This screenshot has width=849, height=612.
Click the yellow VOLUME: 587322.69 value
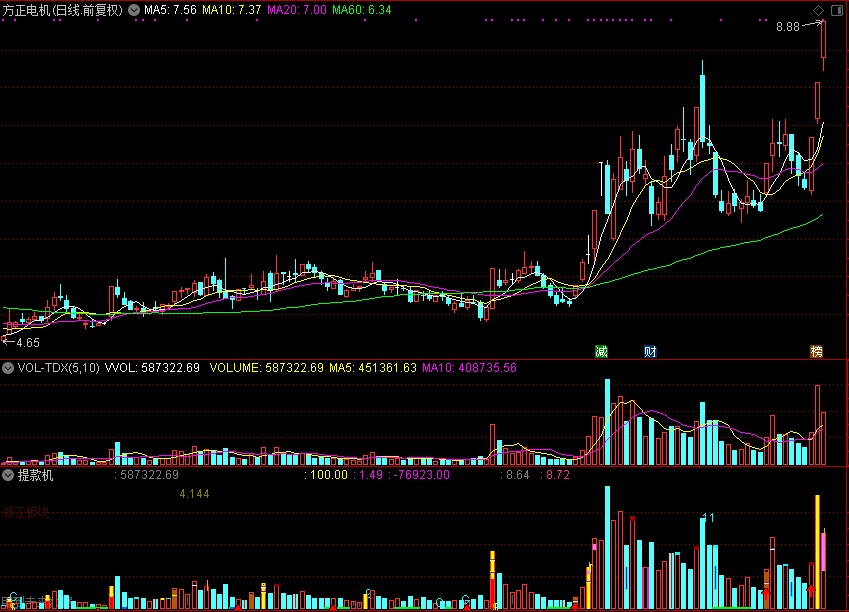(x=266, y=368)
